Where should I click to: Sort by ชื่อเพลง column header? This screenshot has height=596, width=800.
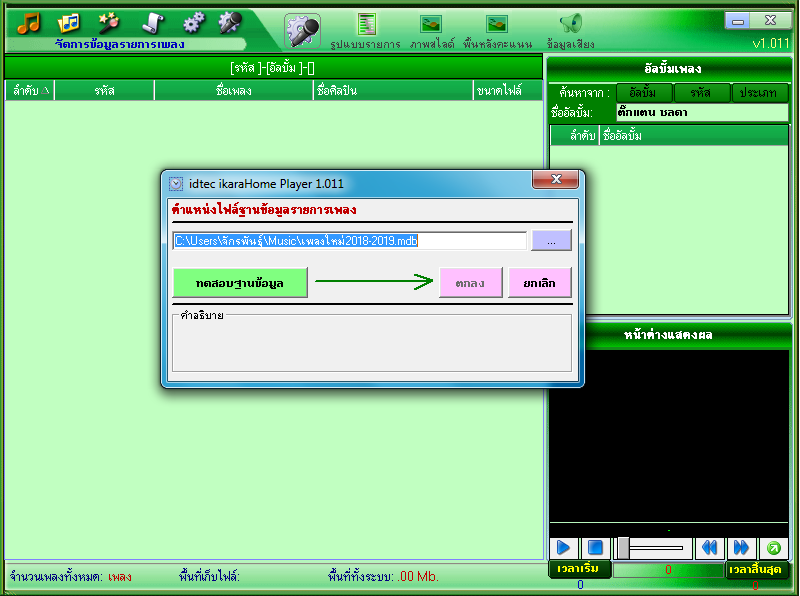[x=234, y=91]
